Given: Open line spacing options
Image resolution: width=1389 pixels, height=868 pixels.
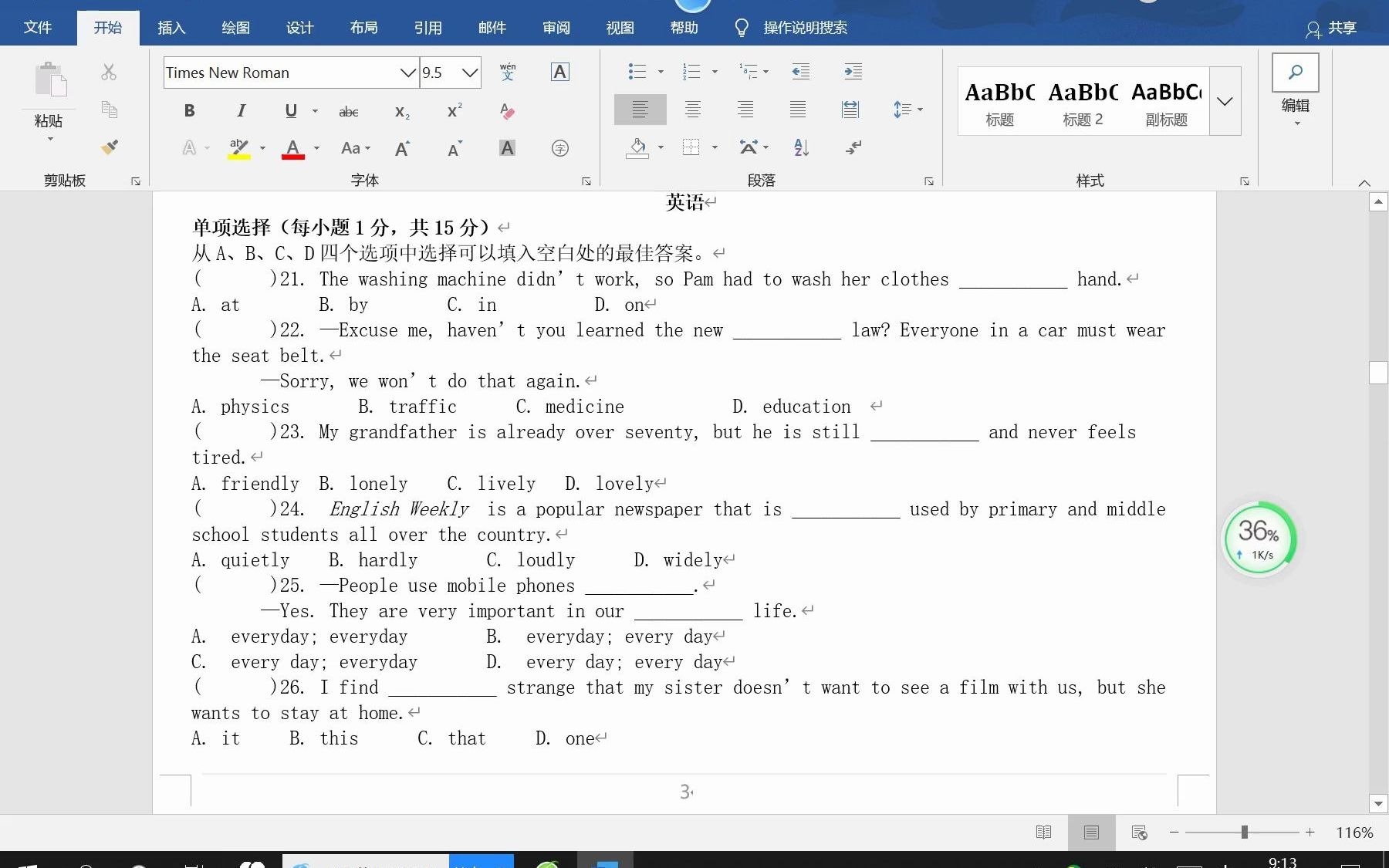Looking at the screenshot, I should click(907, 110).
